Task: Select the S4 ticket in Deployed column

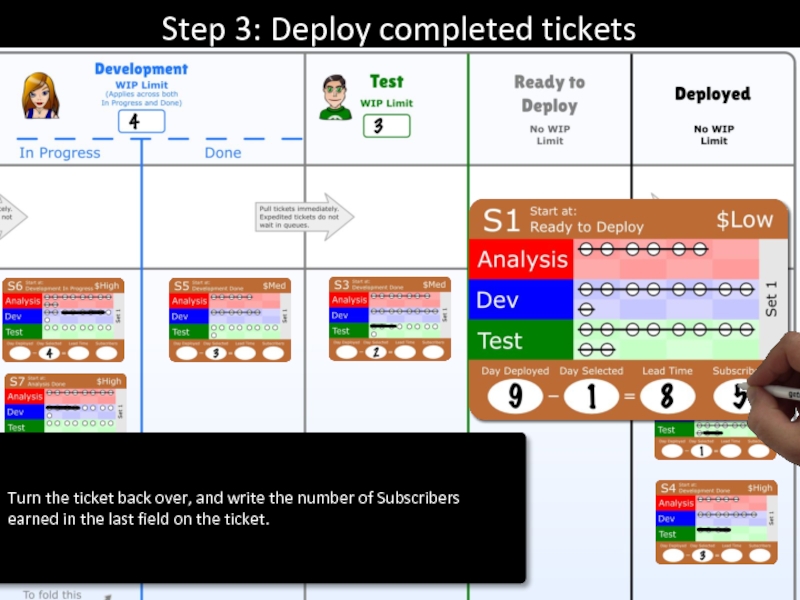Action: coord(716,522)
